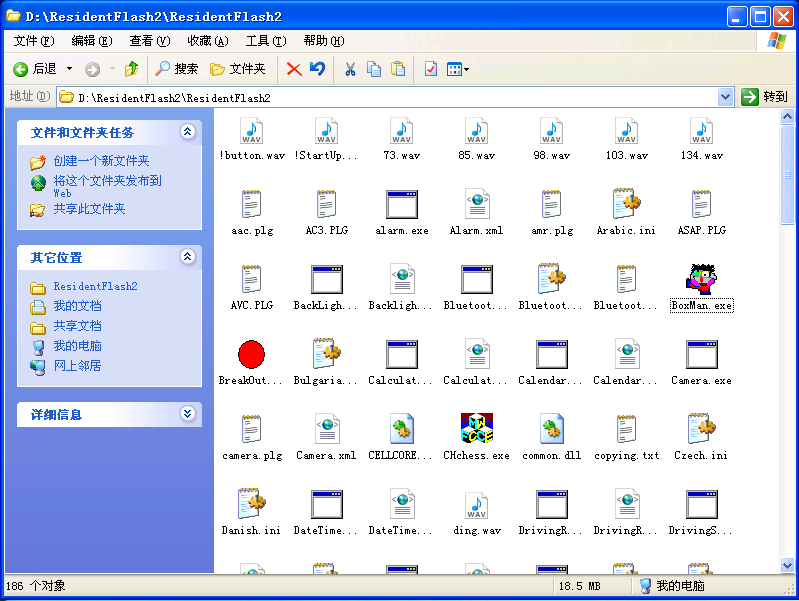Open the View (查看) menu
799x601 pixels.
point(149,41)
